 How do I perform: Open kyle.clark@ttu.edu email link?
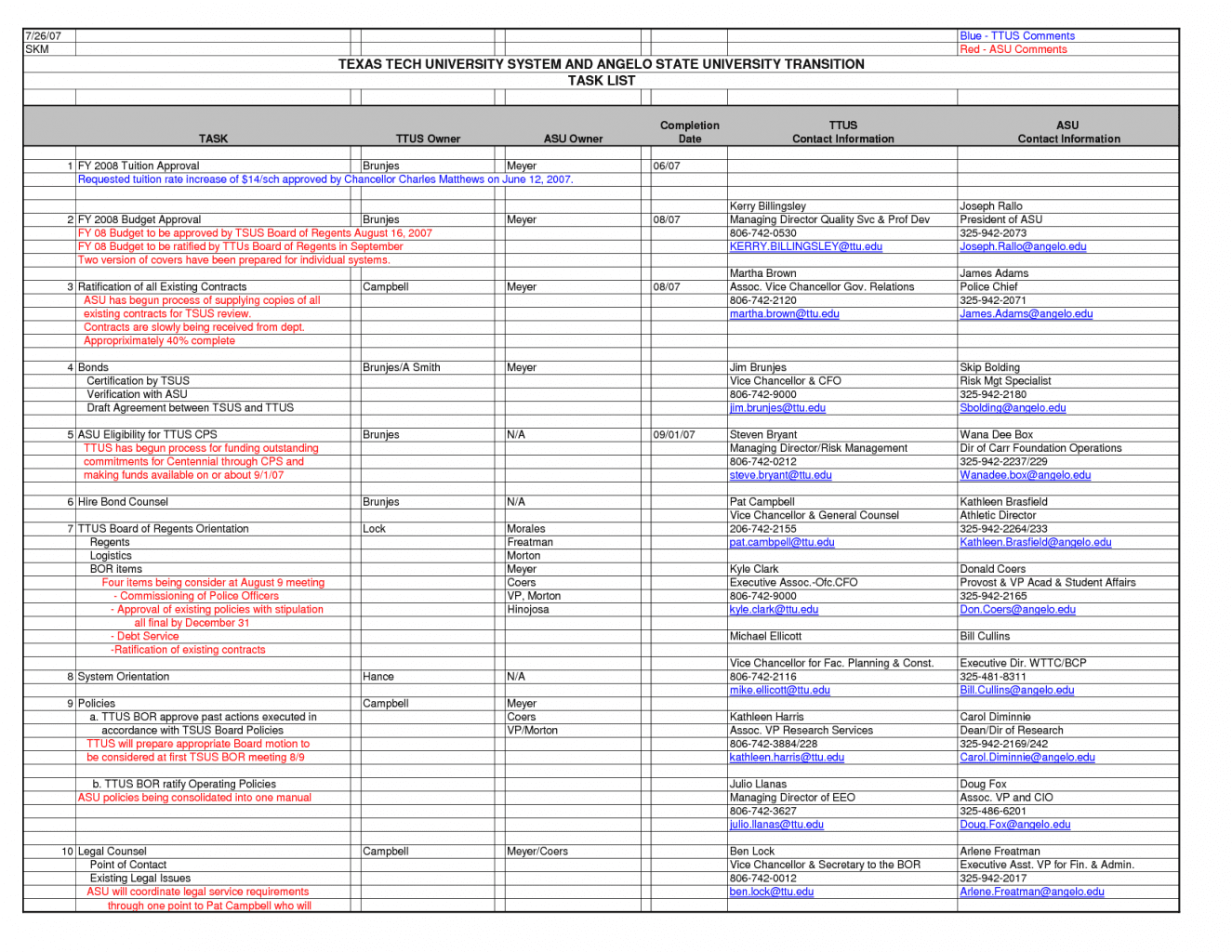(x=774, y=610)
